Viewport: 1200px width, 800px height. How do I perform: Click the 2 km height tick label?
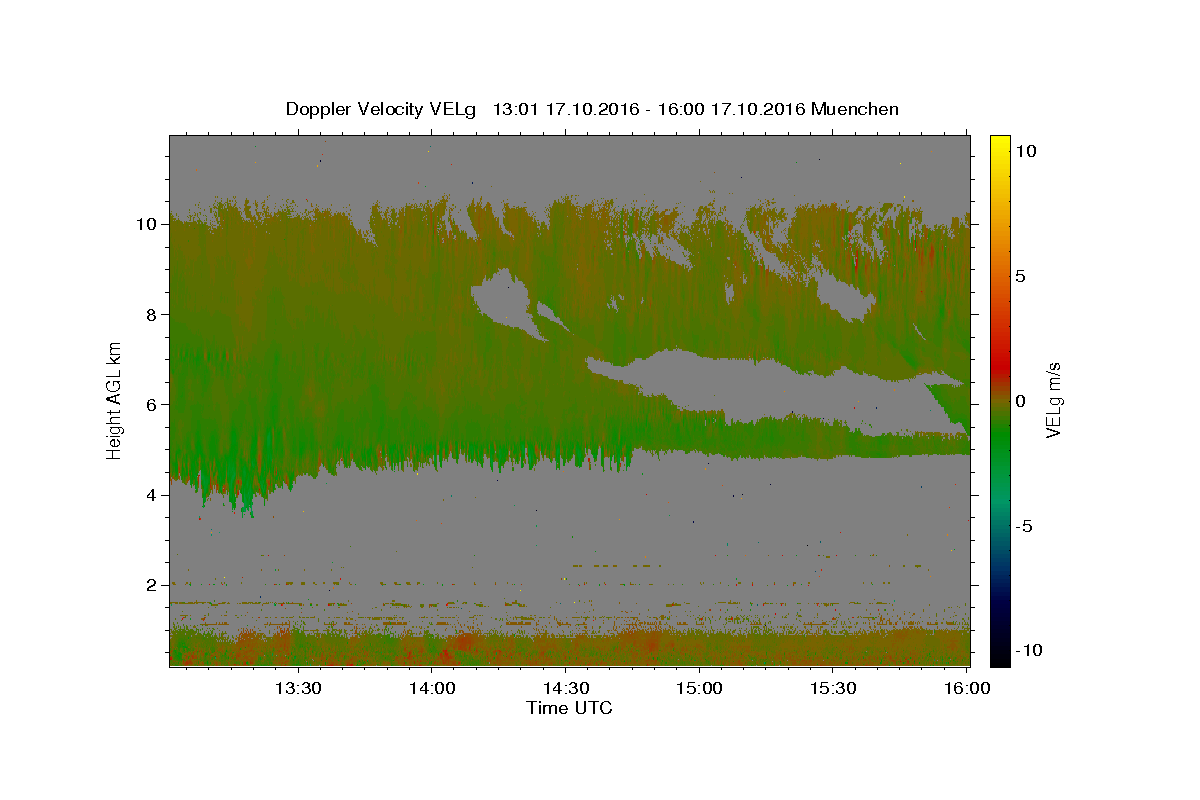(x=151, y=585)
